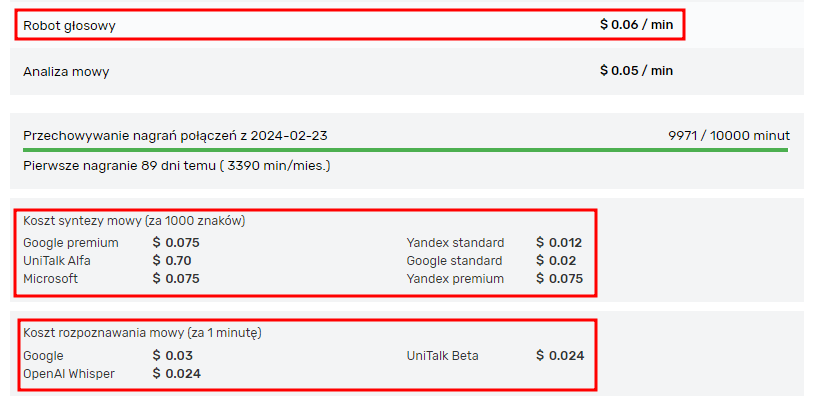The image size is (815, 408).
Task: Click the Koszt syntezy mowy section title
Action: coord(134,221)
